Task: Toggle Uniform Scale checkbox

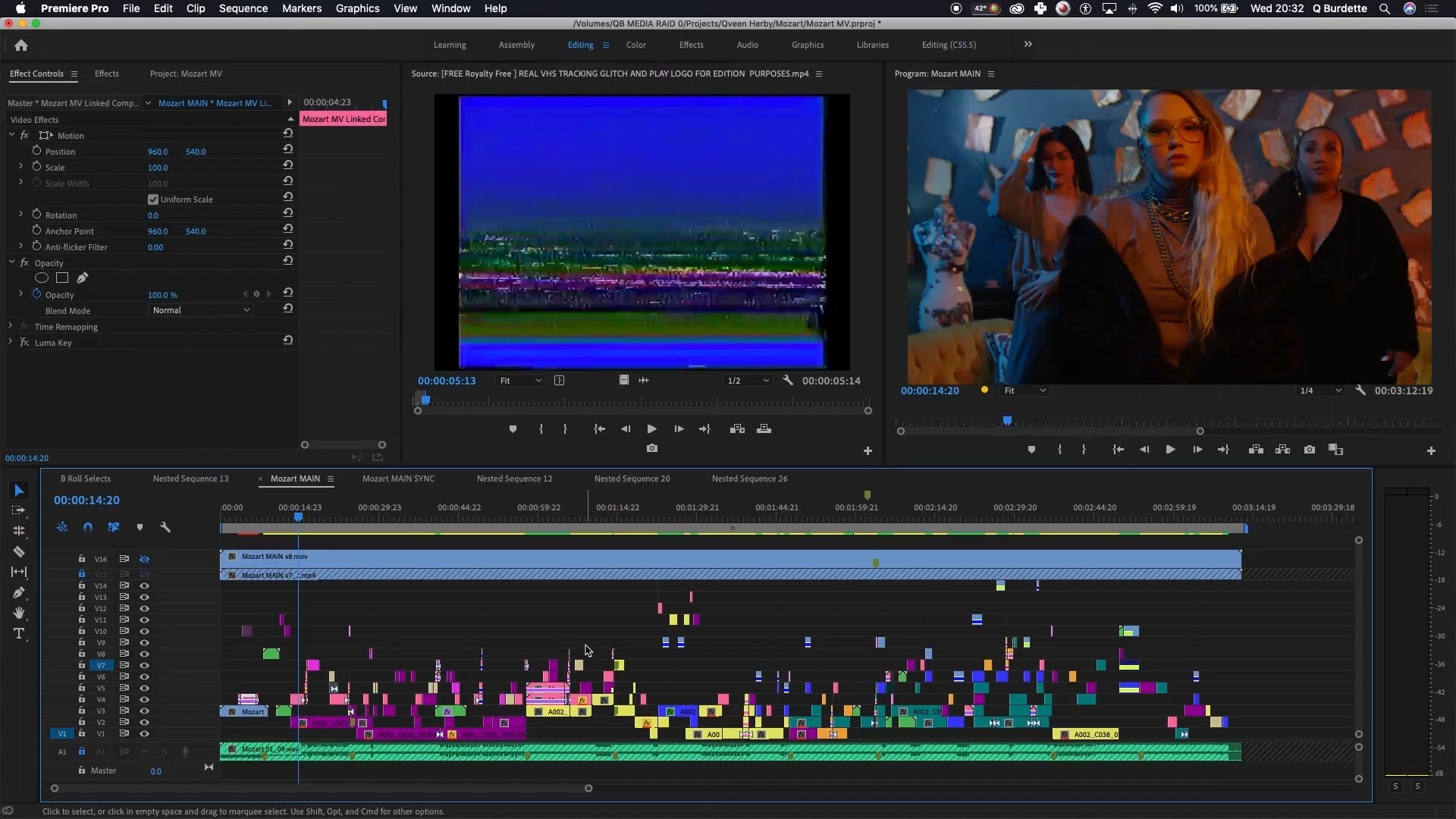Action: tap(153, 199)
